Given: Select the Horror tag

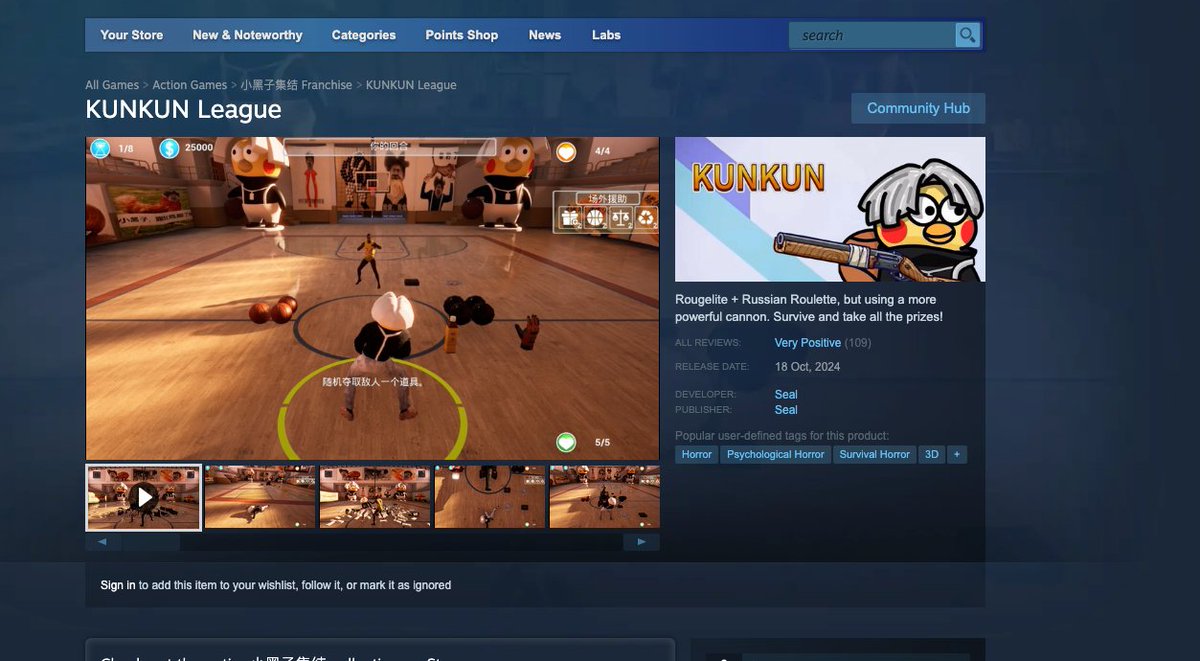Looking at the screenshot, I should click(x=697, y=454).
